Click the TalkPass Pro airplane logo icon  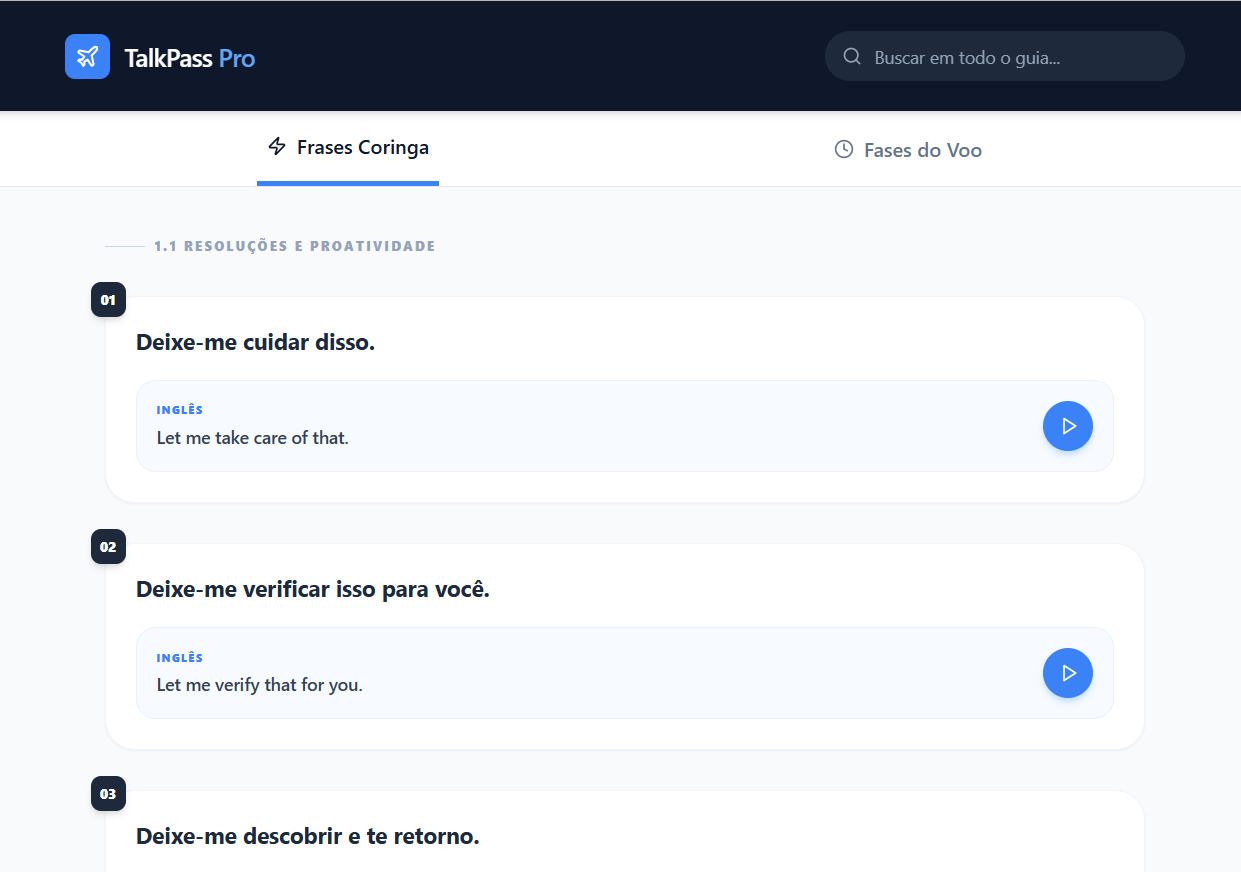pyautogui.click(x=87, y=56)
